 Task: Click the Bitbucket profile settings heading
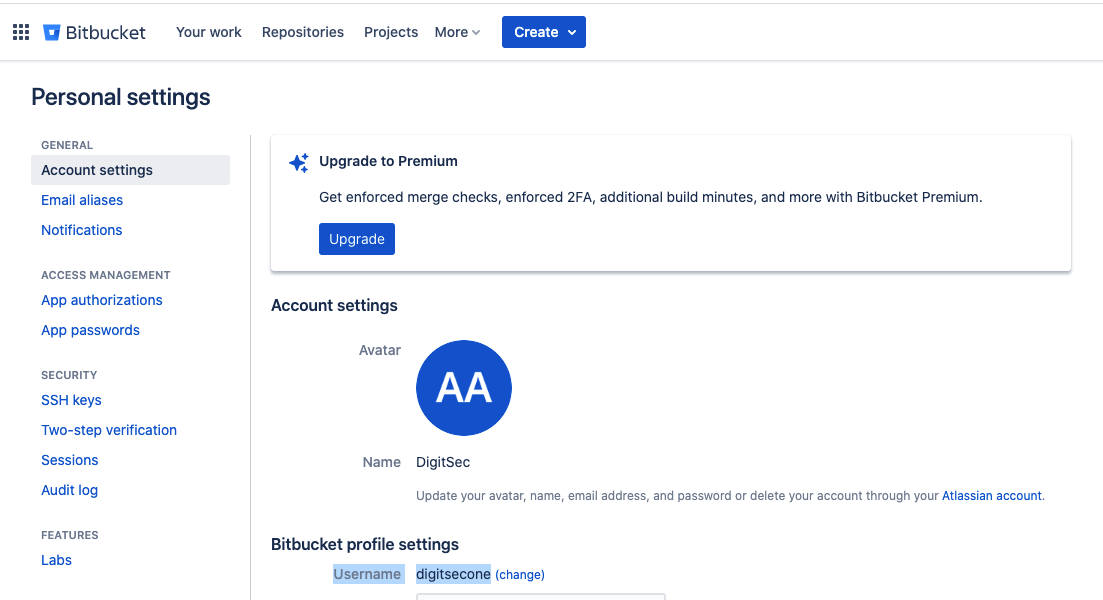pos(364,545)
